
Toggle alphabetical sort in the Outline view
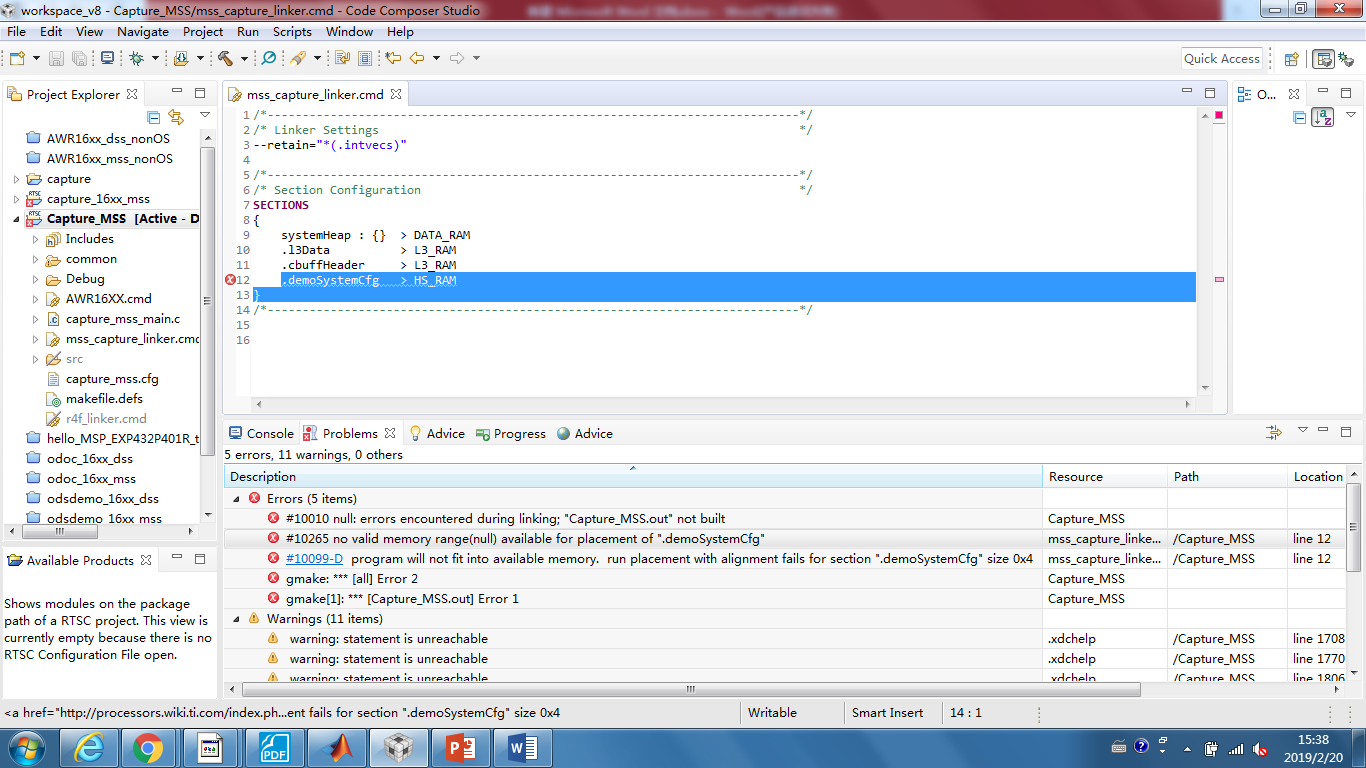1323,117
